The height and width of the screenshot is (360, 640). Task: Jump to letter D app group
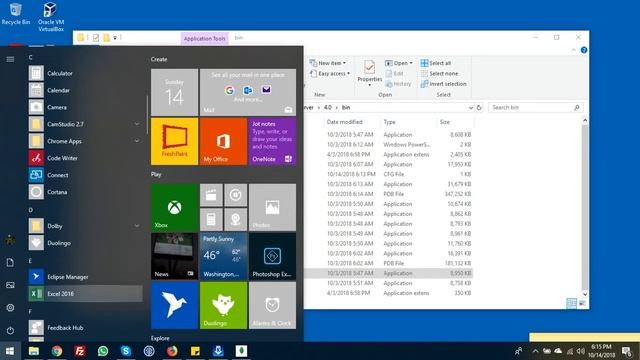[x=31, y=210]
